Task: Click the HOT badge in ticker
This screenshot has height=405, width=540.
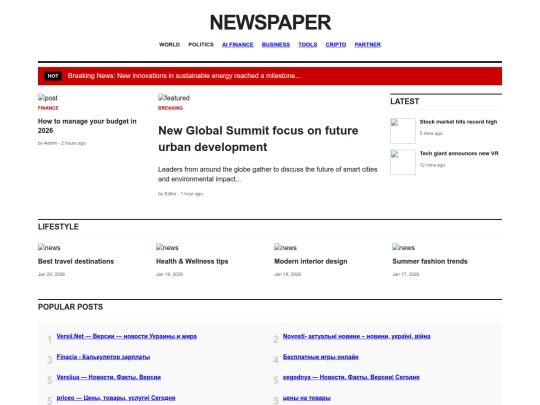Action: click(x=53, y=76)
